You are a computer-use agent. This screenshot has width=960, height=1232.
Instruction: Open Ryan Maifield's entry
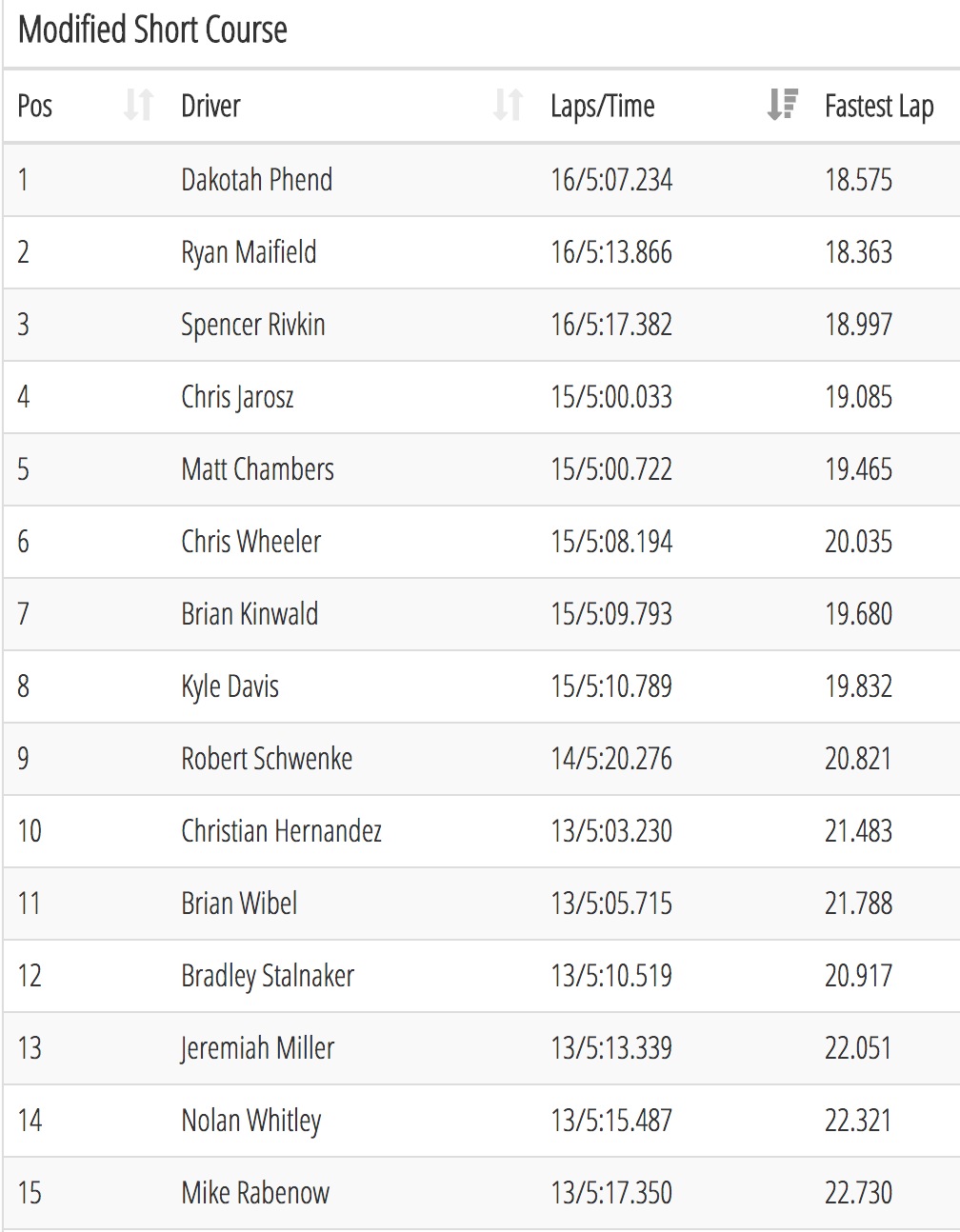click(x=249, y=252)
